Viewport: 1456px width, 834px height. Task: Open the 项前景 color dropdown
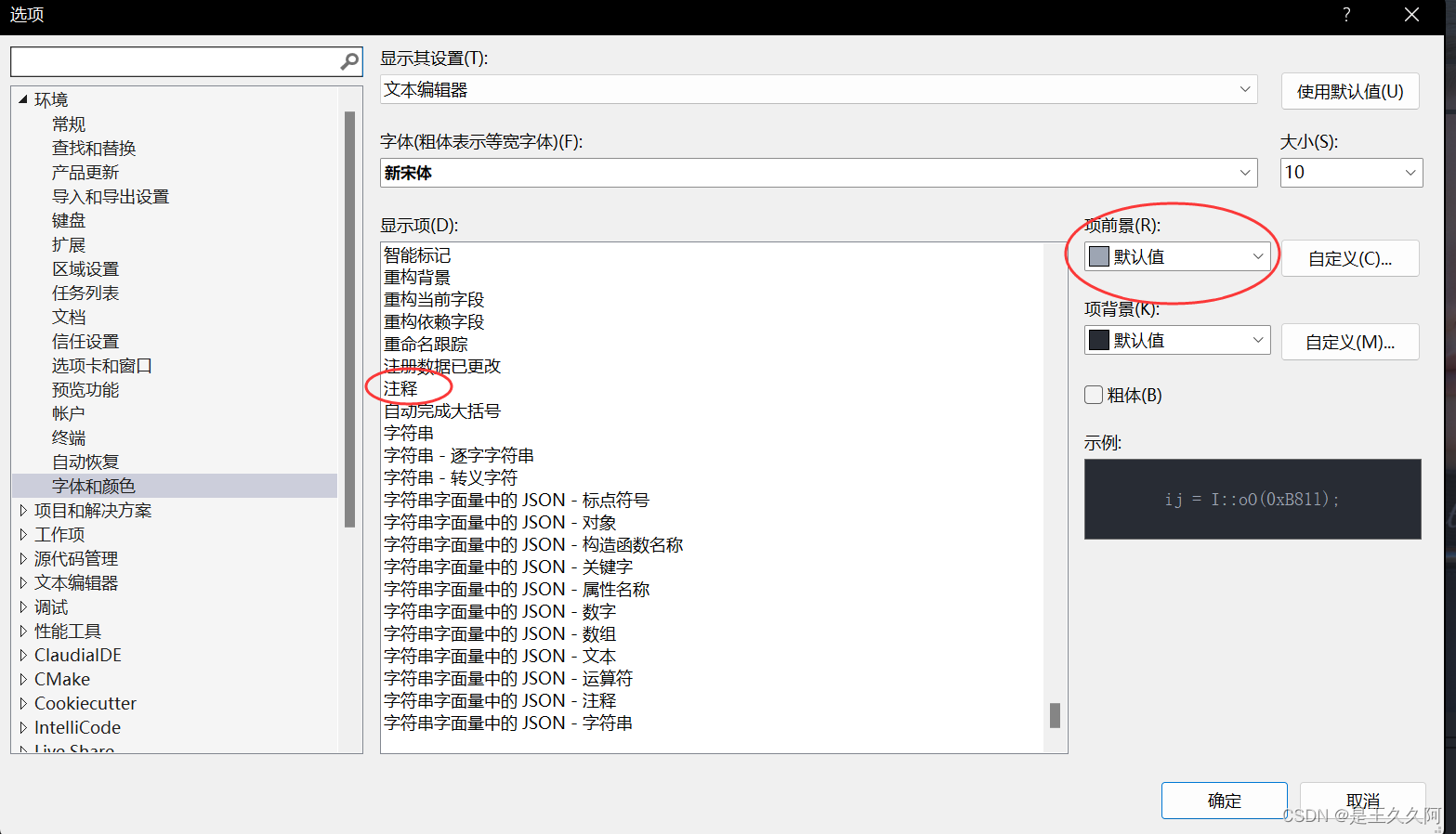1258,256
